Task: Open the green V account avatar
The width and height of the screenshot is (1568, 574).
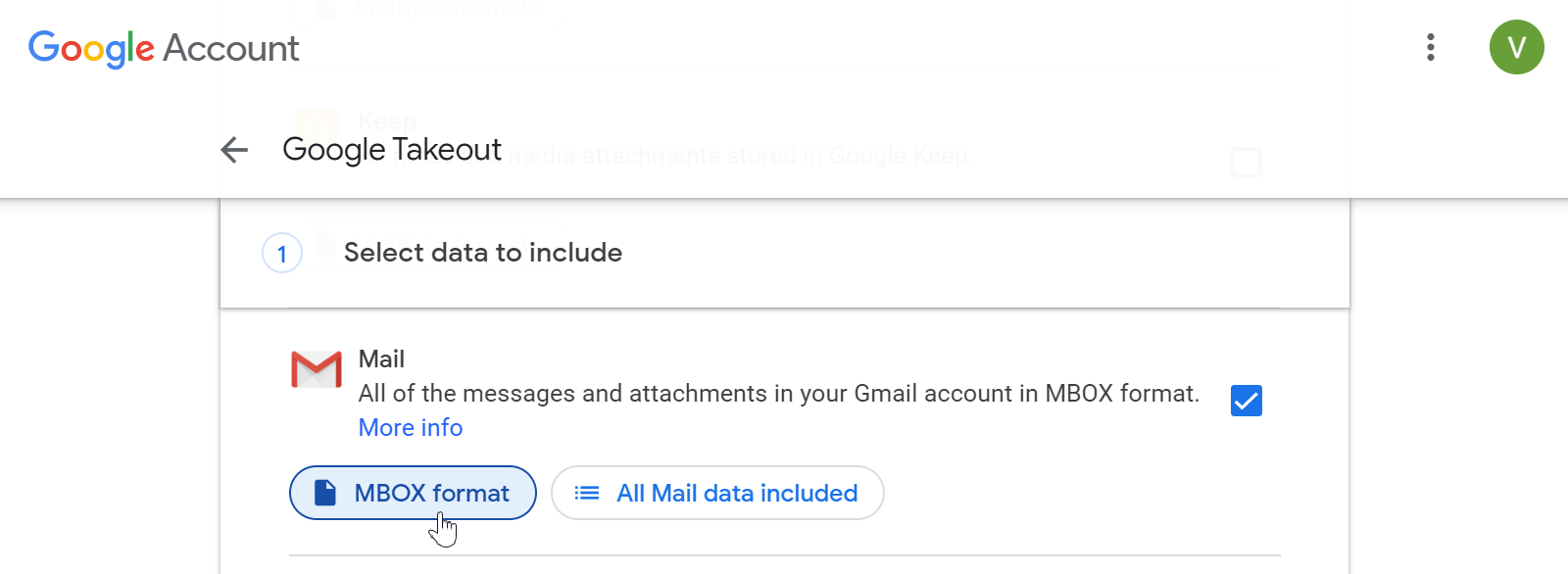Action: click(1516, 47)
